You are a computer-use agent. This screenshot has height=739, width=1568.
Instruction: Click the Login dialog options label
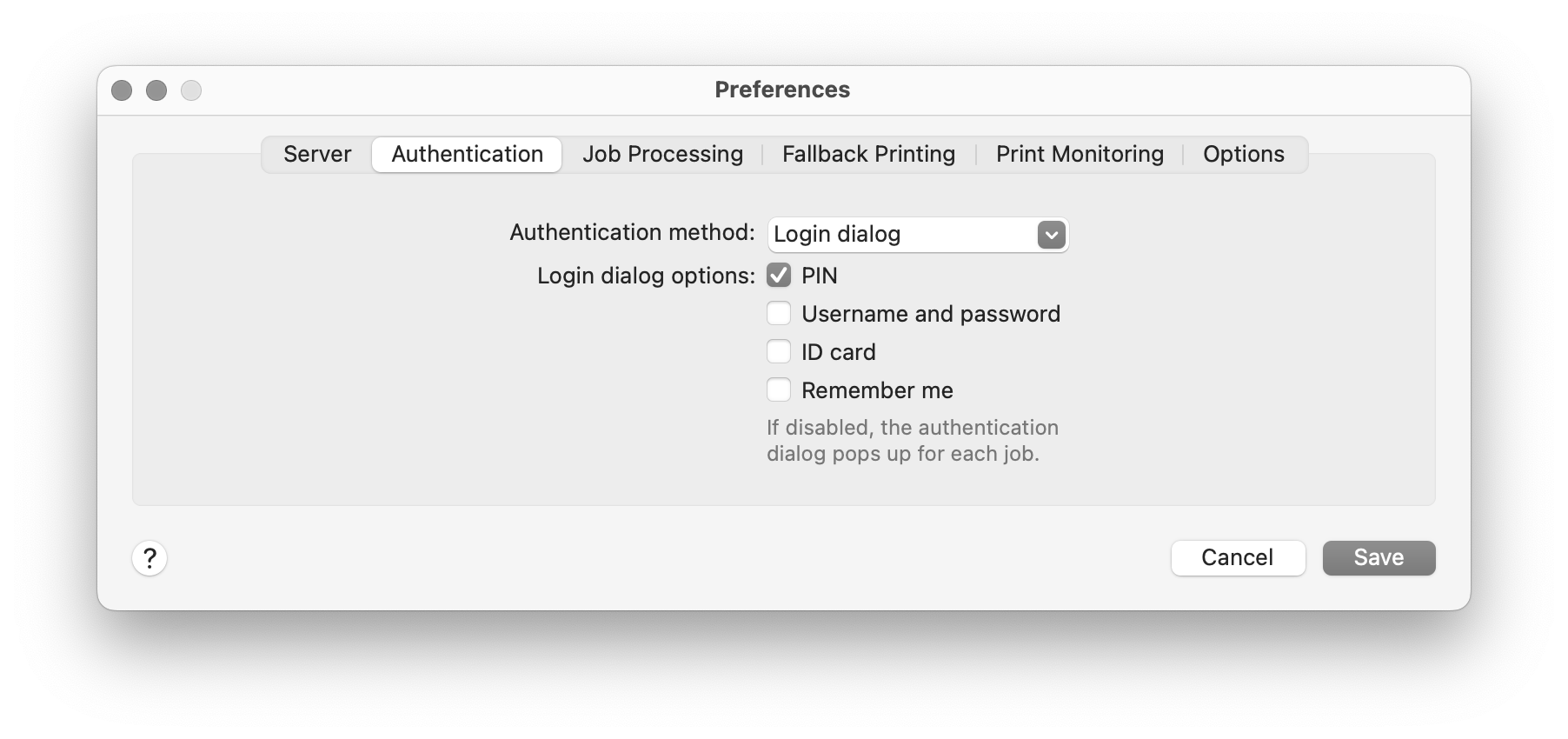coord(645,275)
